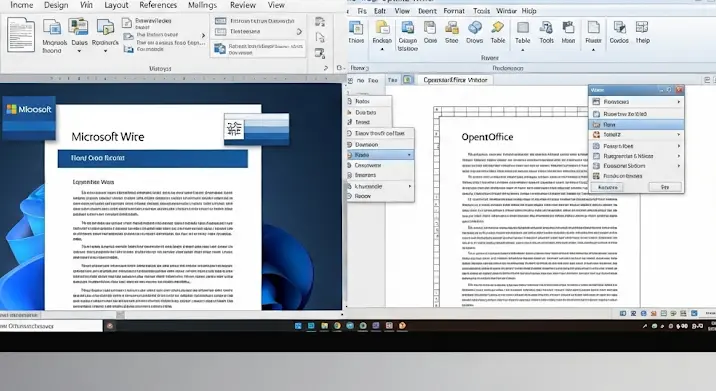Click the green icon beside OpenOffice document tab

click(x=407, y=80)
